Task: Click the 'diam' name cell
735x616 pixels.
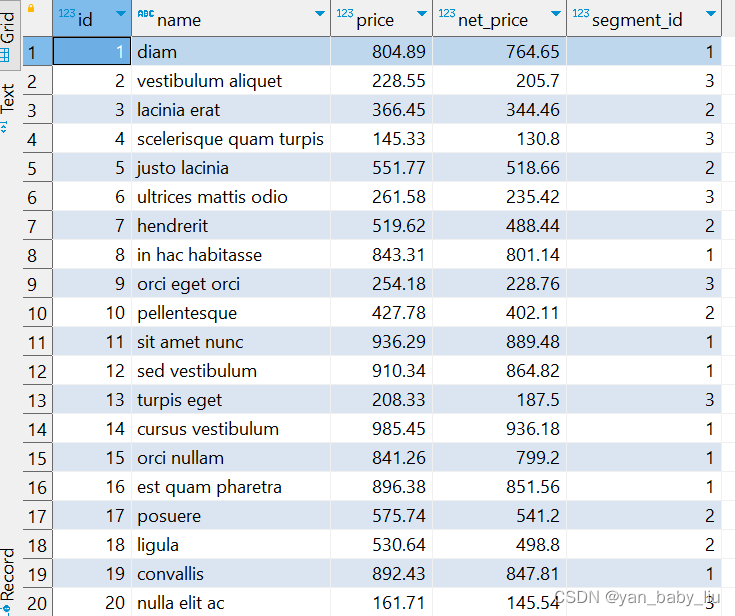Action: point(231,52)
